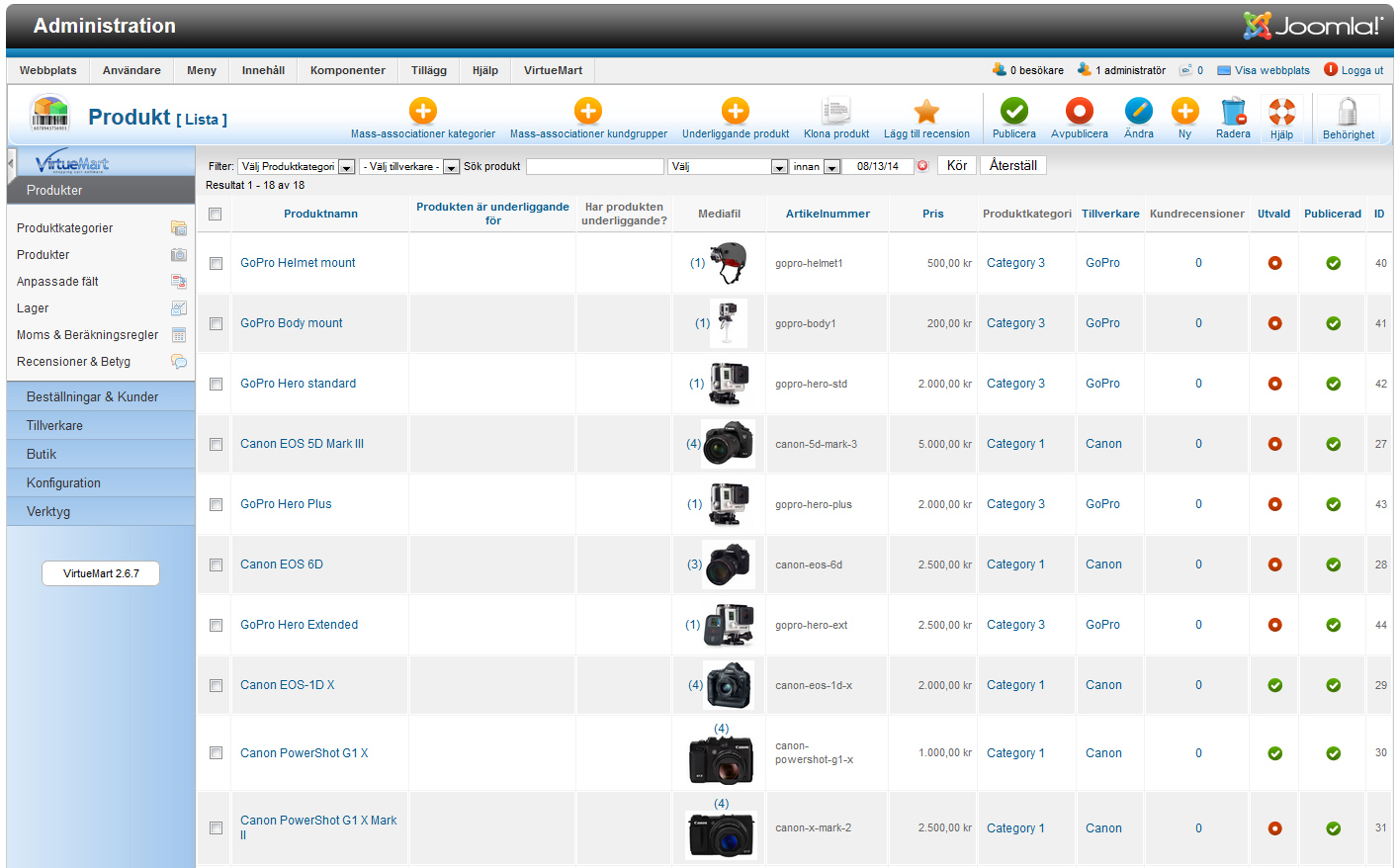Open the Canon PowerShot G1 X thumbnail
This screenshot has height=868, width=1398.
[x=722, y=759]
